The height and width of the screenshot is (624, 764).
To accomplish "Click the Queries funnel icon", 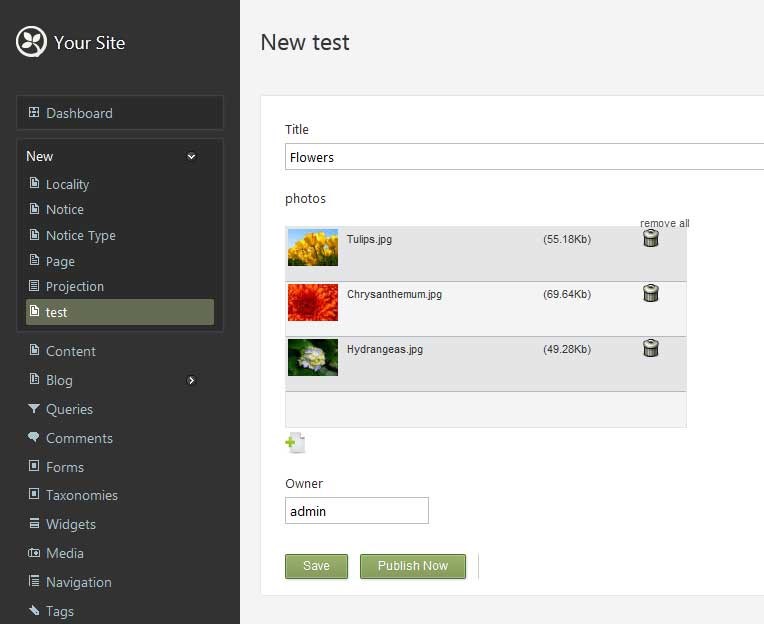I will coord(34,409).
